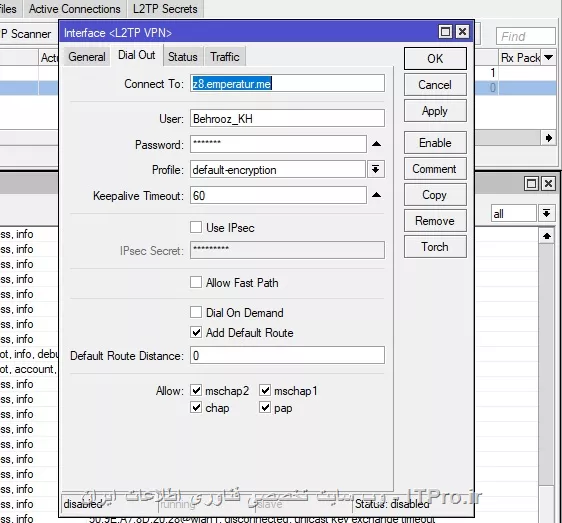
Task: Click the Password input field
Action: tap(278, 144)
